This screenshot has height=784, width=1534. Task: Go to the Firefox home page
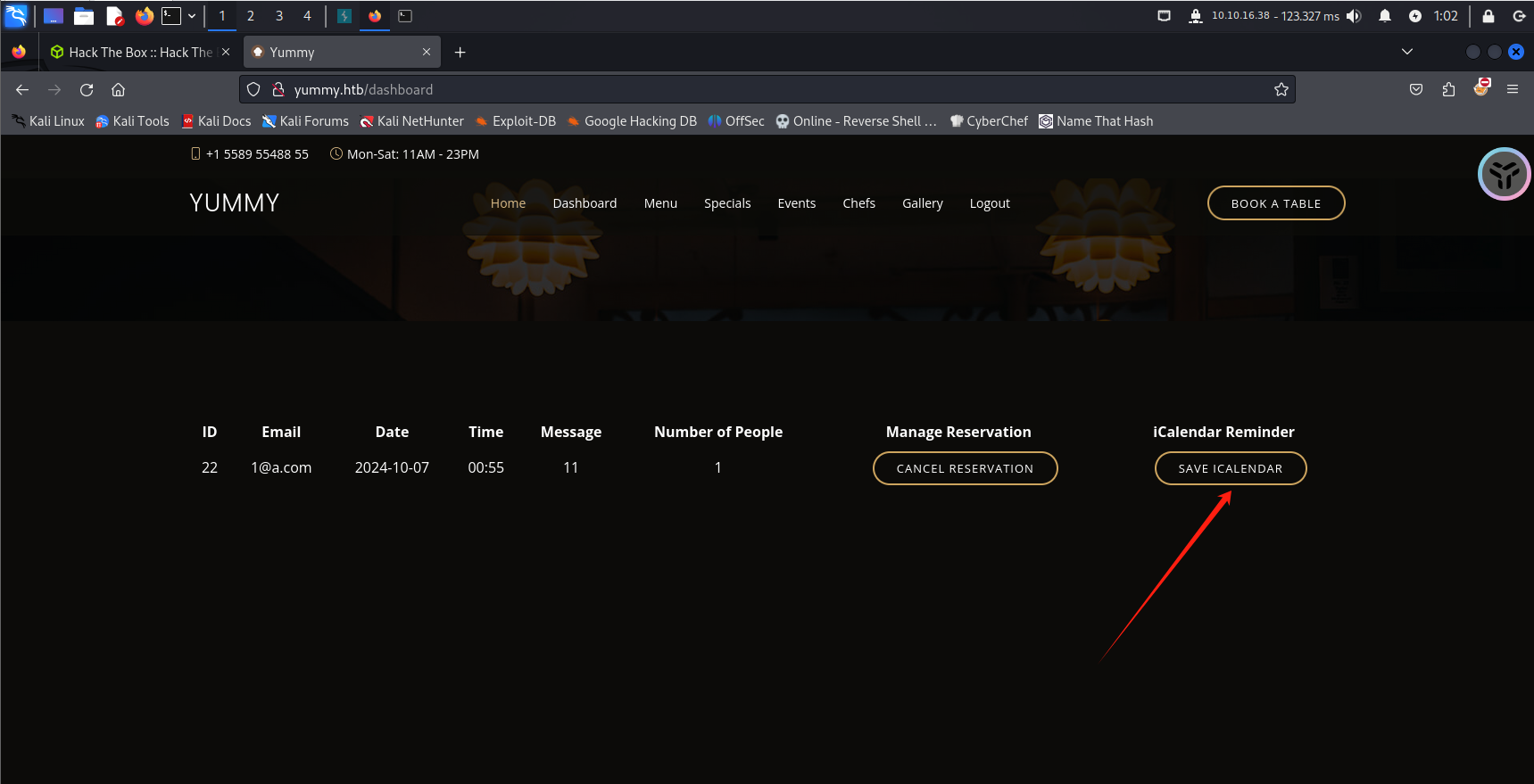(118, 89)
